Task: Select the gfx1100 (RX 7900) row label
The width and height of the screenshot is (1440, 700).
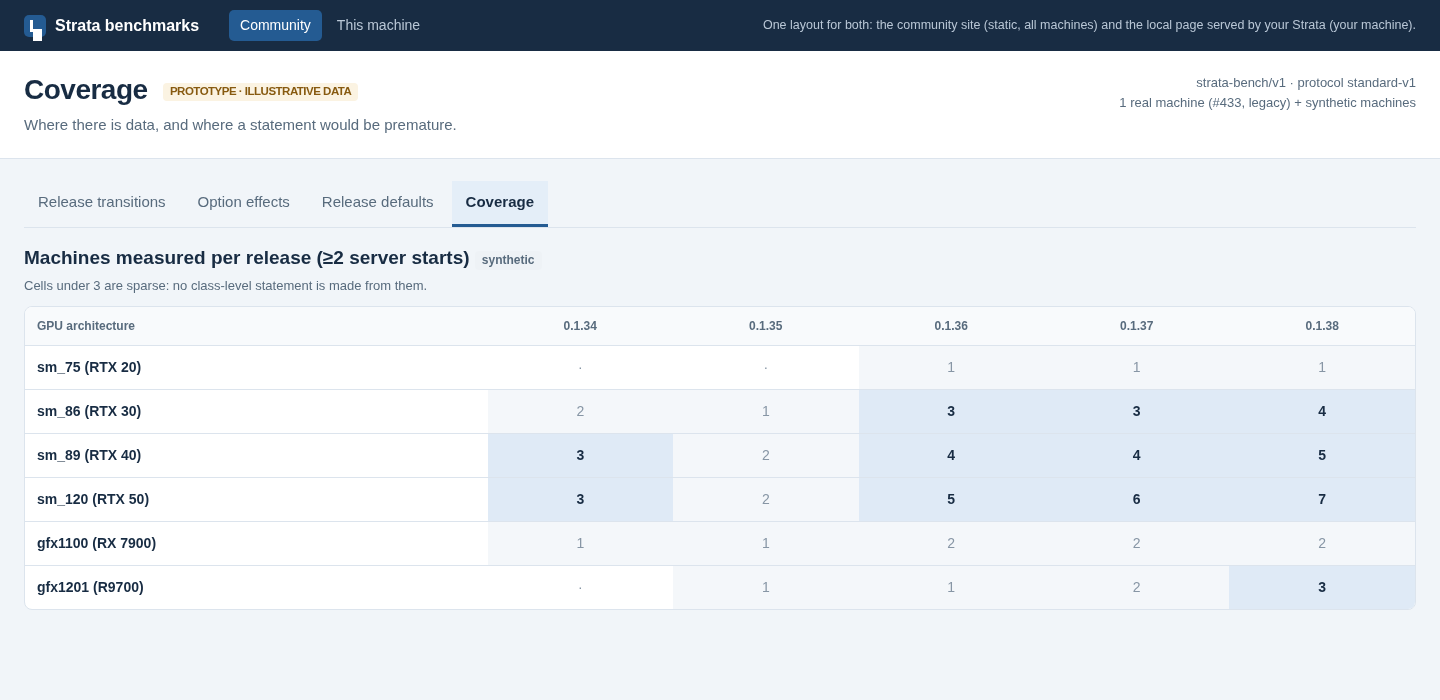Action: 96,543
